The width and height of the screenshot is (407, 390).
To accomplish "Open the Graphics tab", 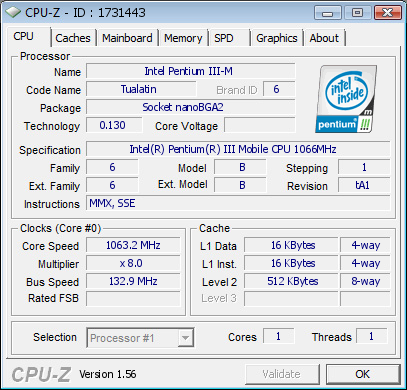I will [x=277, y=38].
